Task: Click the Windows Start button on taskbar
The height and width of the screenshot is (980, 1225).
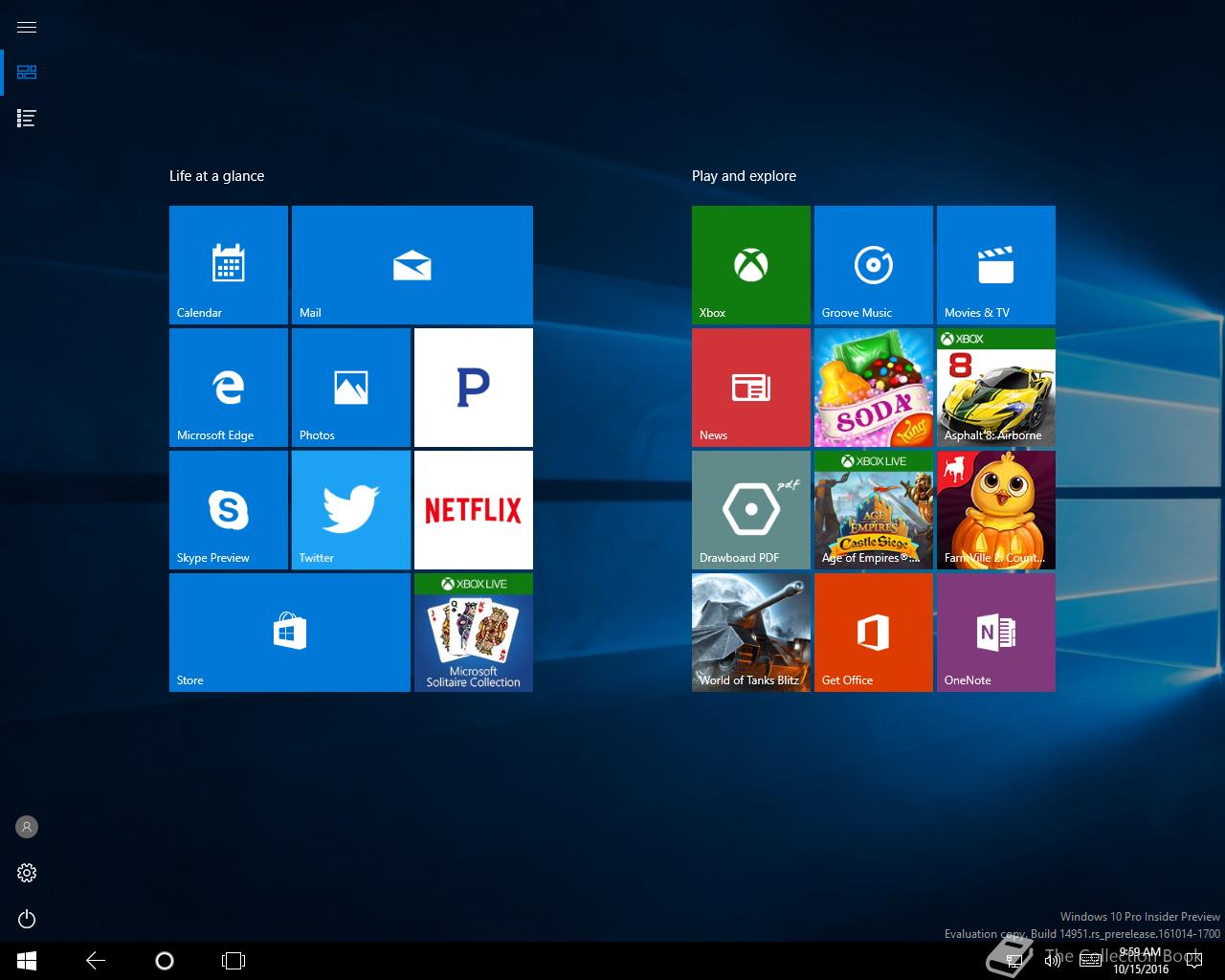Action: (27, 961)
